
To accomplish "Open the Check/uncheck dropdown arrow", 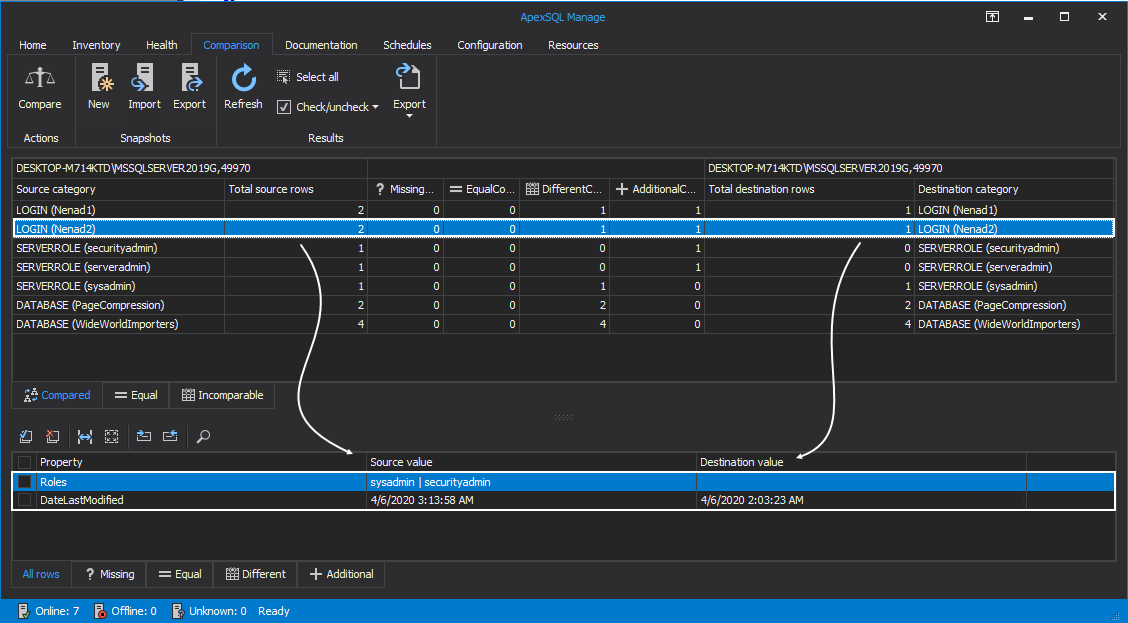I will 375,106.
